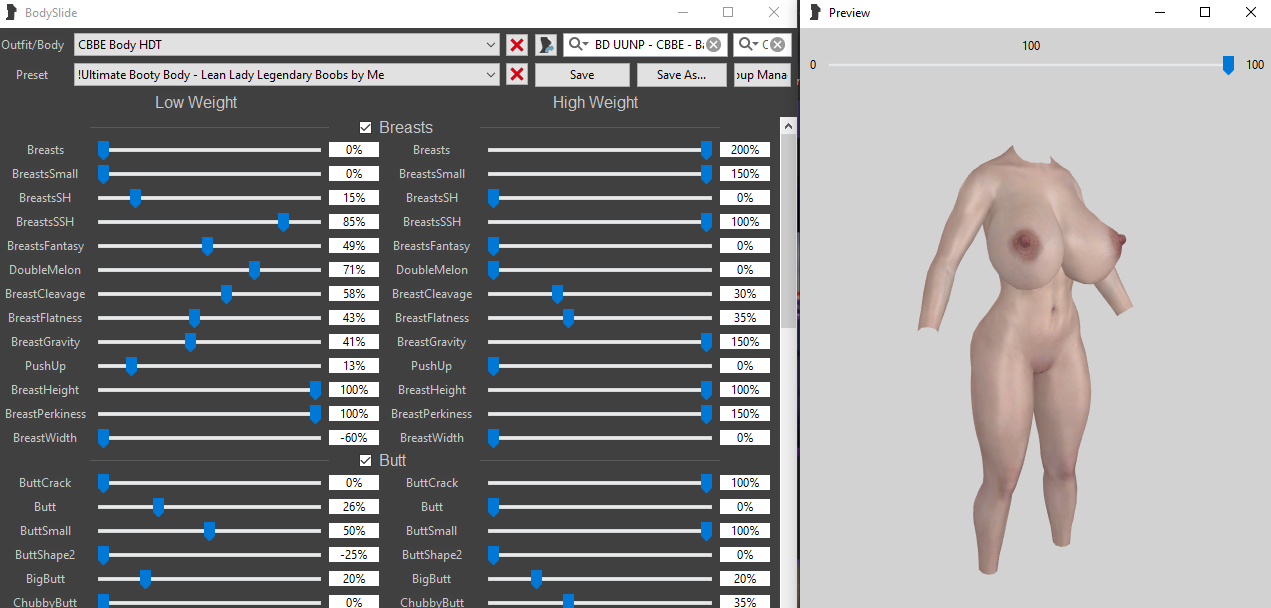Minimize the BodySlide window
This screenshot has width=1271, height=608.
tap(682, 12)
